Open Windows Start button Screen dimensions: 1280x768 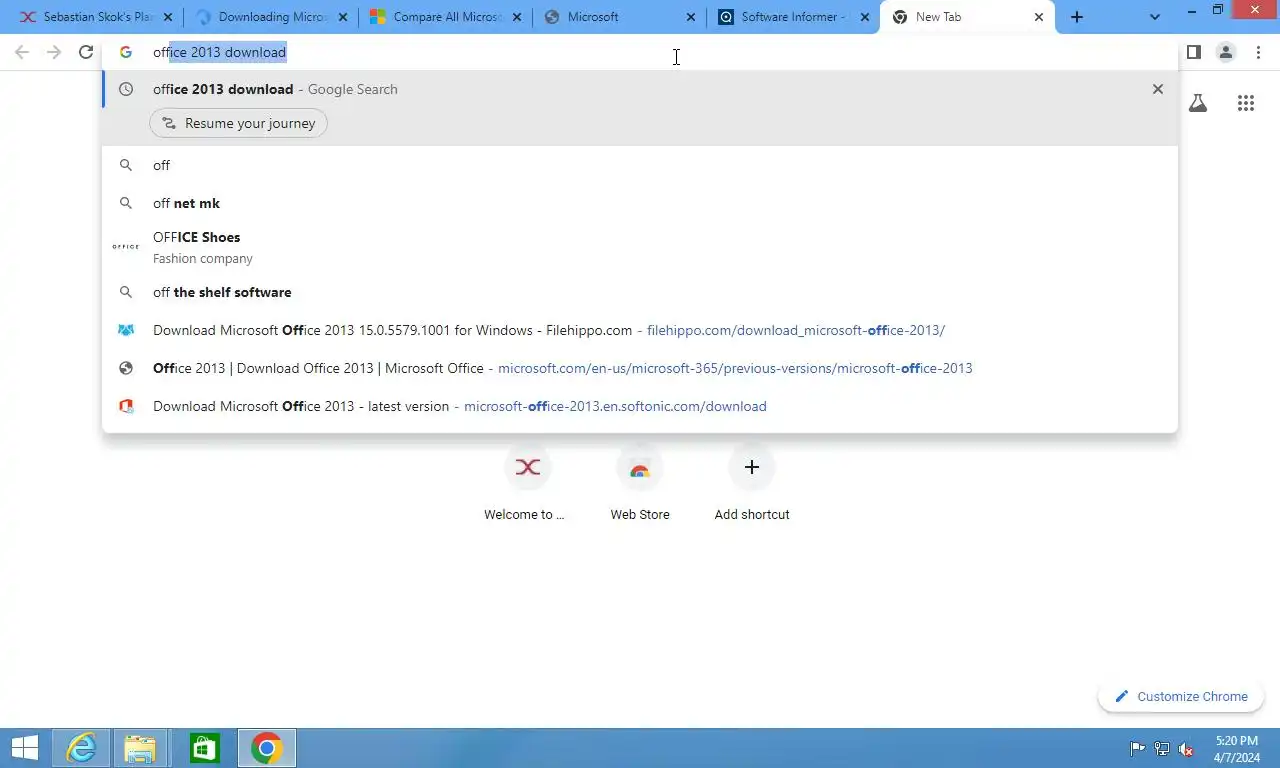[24, 748]
